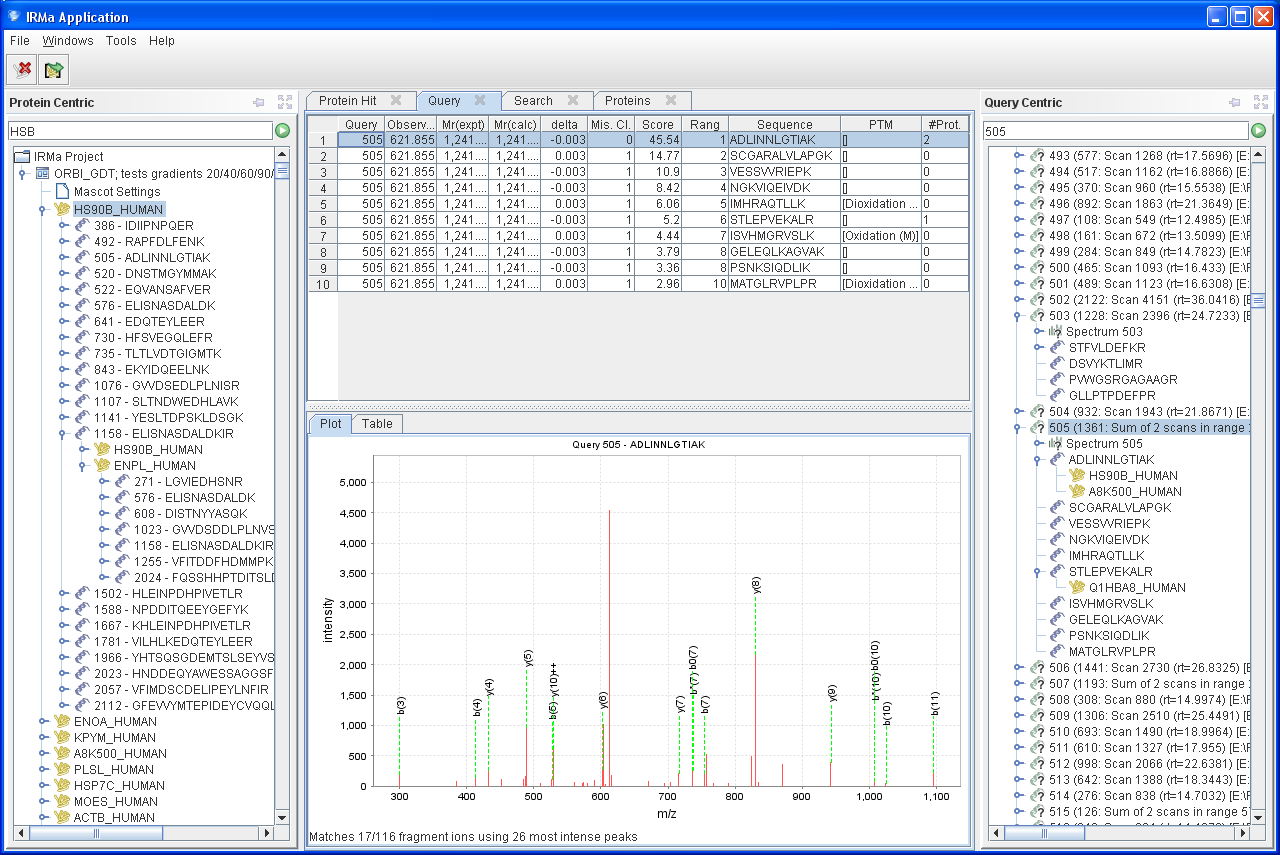
Task: Expand the ENOA_HUMAN protein node
Action: pyautogui.click(x=43, y=721)
